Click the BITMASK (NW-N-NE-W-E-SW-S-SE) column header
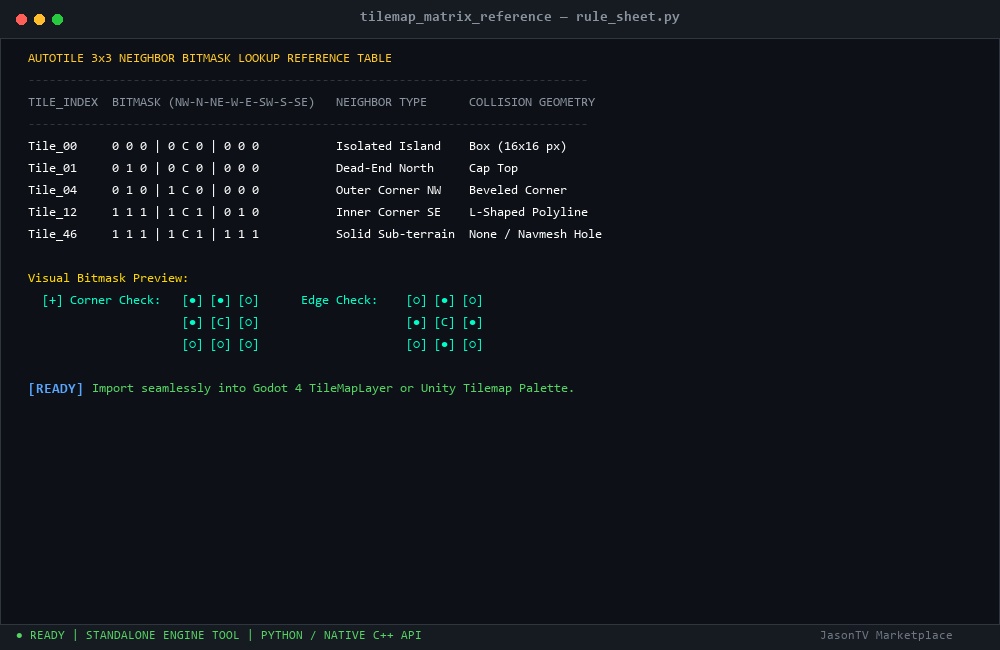Image resolution: width=1000 pixels, height=650 pixels. pyautogui.click(x=213, y=102)
